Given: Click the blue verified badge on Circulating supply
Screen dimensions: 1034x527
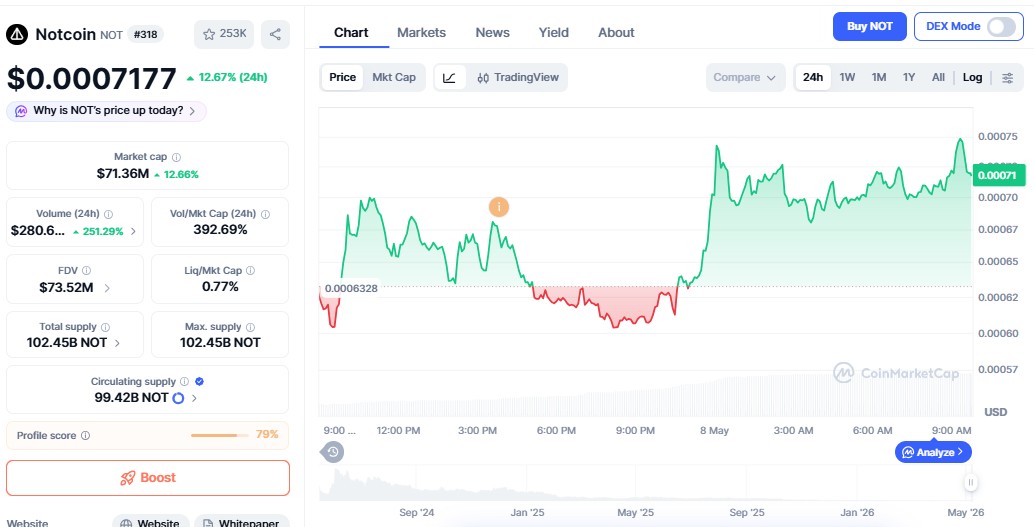Looking at the screenshot, I should (200, 381).
